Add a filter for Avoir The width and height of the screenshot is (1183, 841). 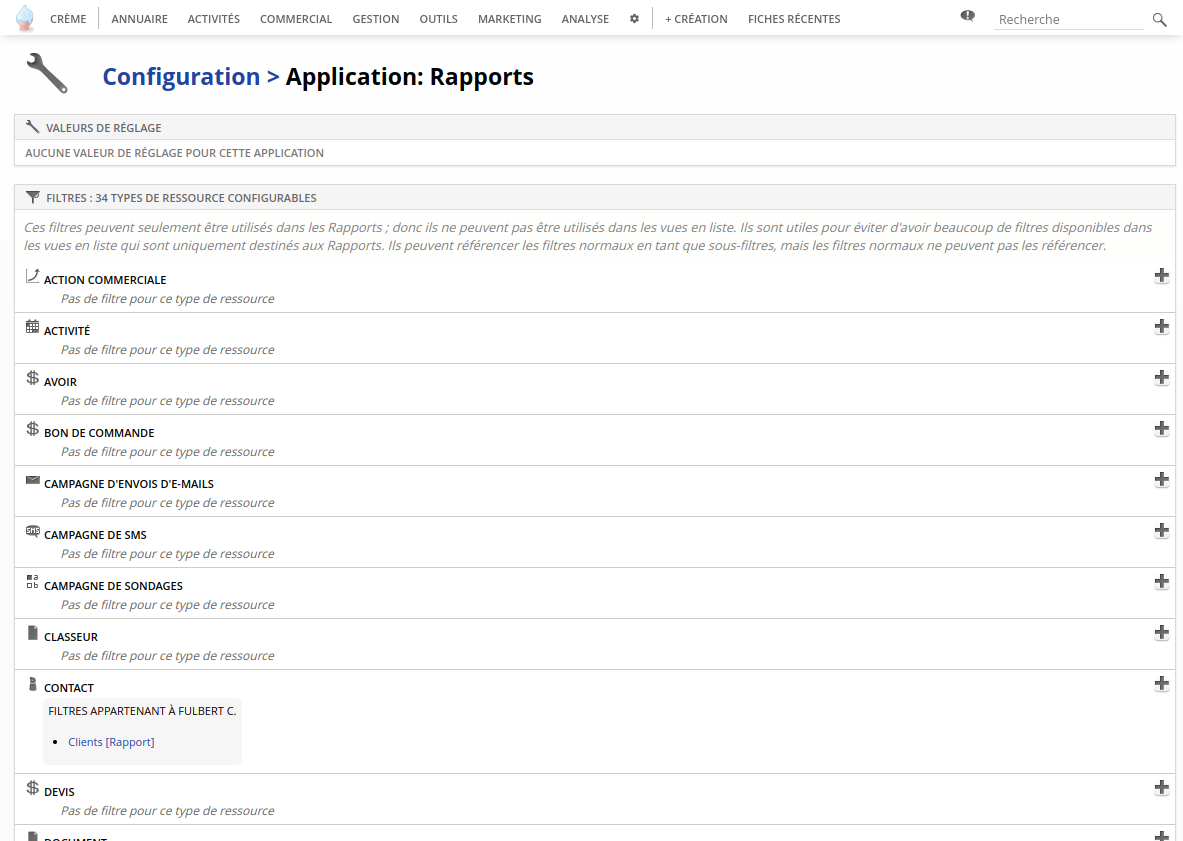pyautogui.click(x=1162, y=378)
